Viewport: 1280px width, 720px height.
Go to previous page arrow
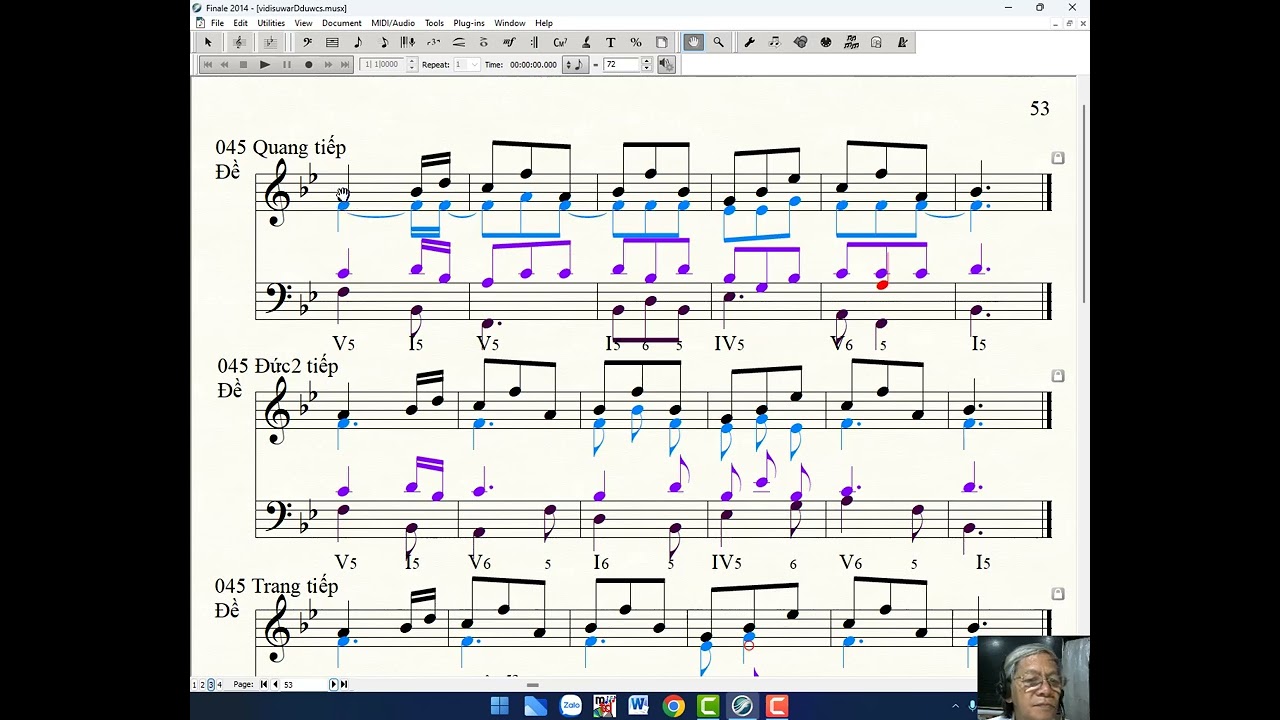276,684
